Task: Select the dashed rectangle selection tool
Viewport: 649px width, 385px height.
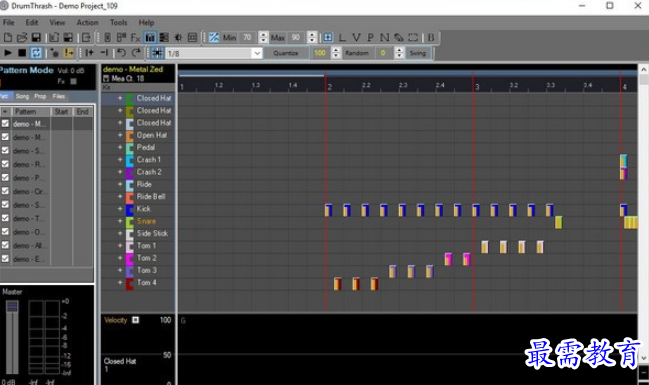Action: [x=413, y=38]
